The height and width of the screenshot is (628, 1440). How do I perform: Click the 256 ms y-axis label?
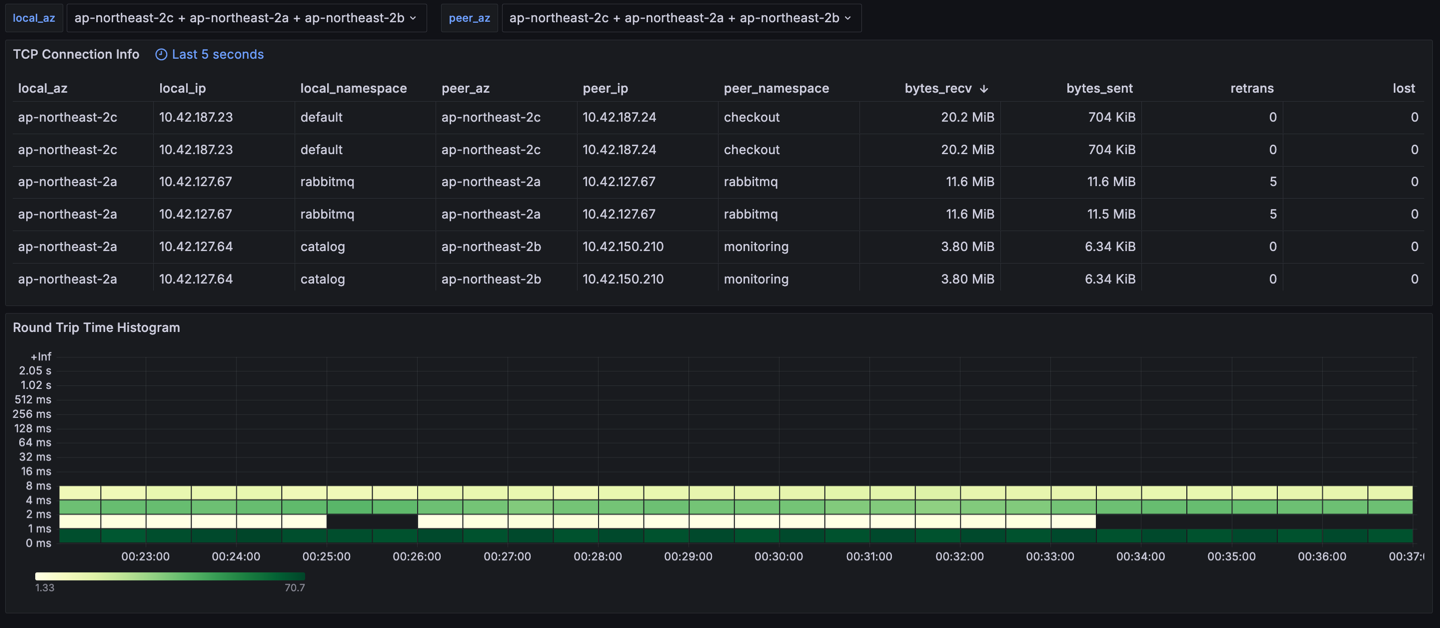point(32,414)
